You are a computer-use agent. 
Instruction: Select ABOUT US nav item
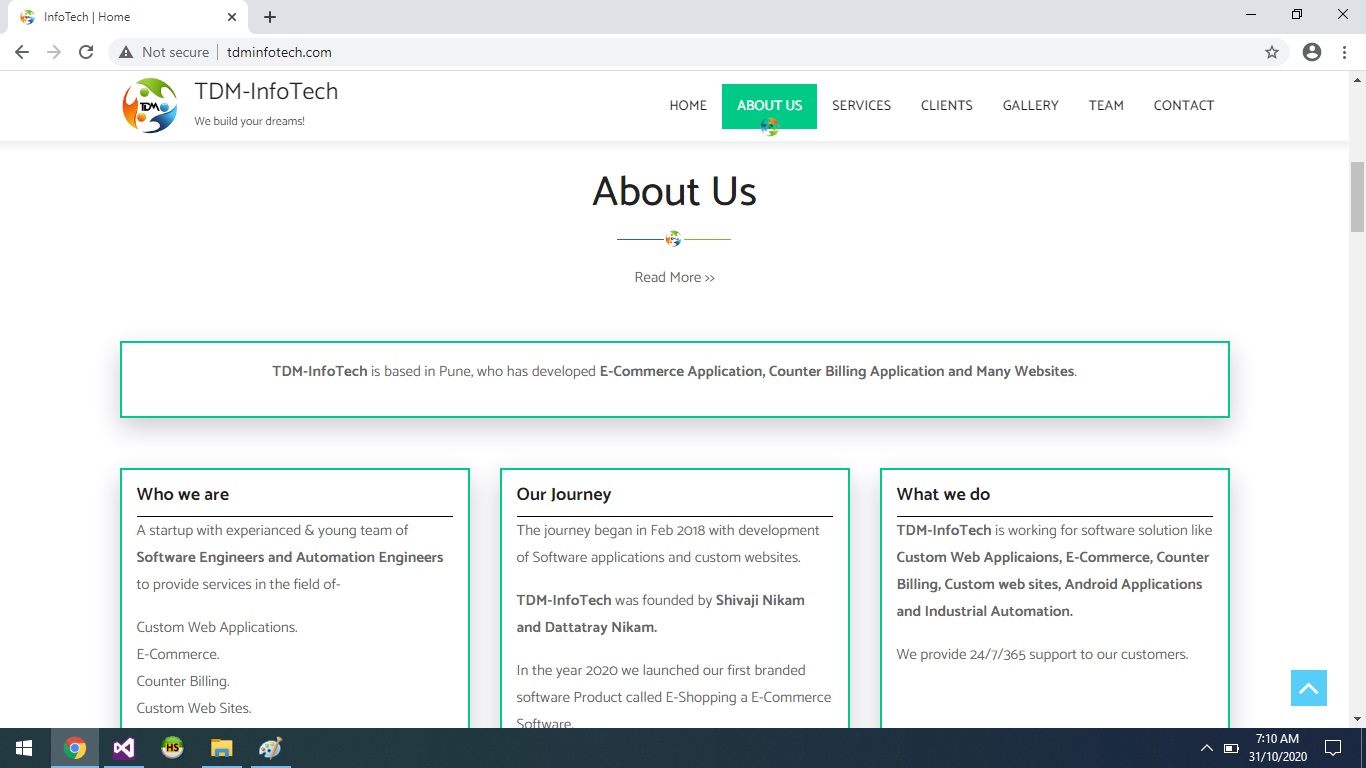[769, 105]
